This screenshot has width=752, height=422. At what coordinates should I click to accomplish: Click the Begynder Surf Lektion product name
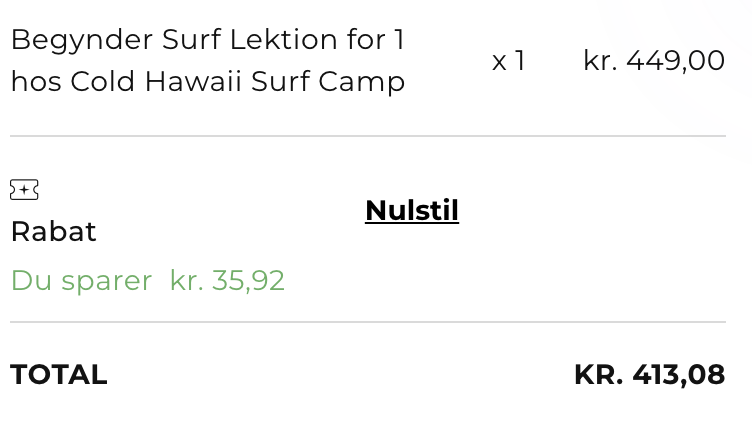[x=207, y=41]
